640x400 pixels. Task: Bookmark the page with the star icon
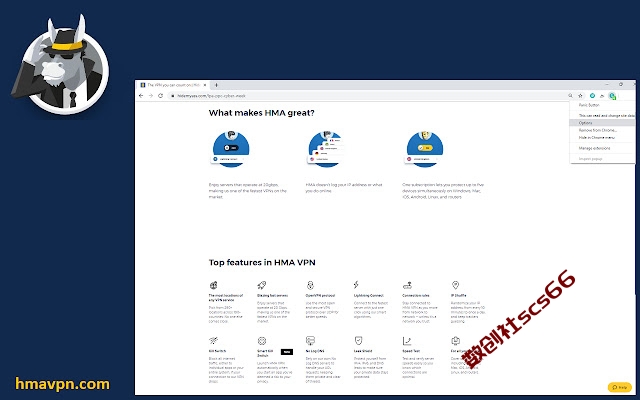pyautogui.click(x=580, y=96)
